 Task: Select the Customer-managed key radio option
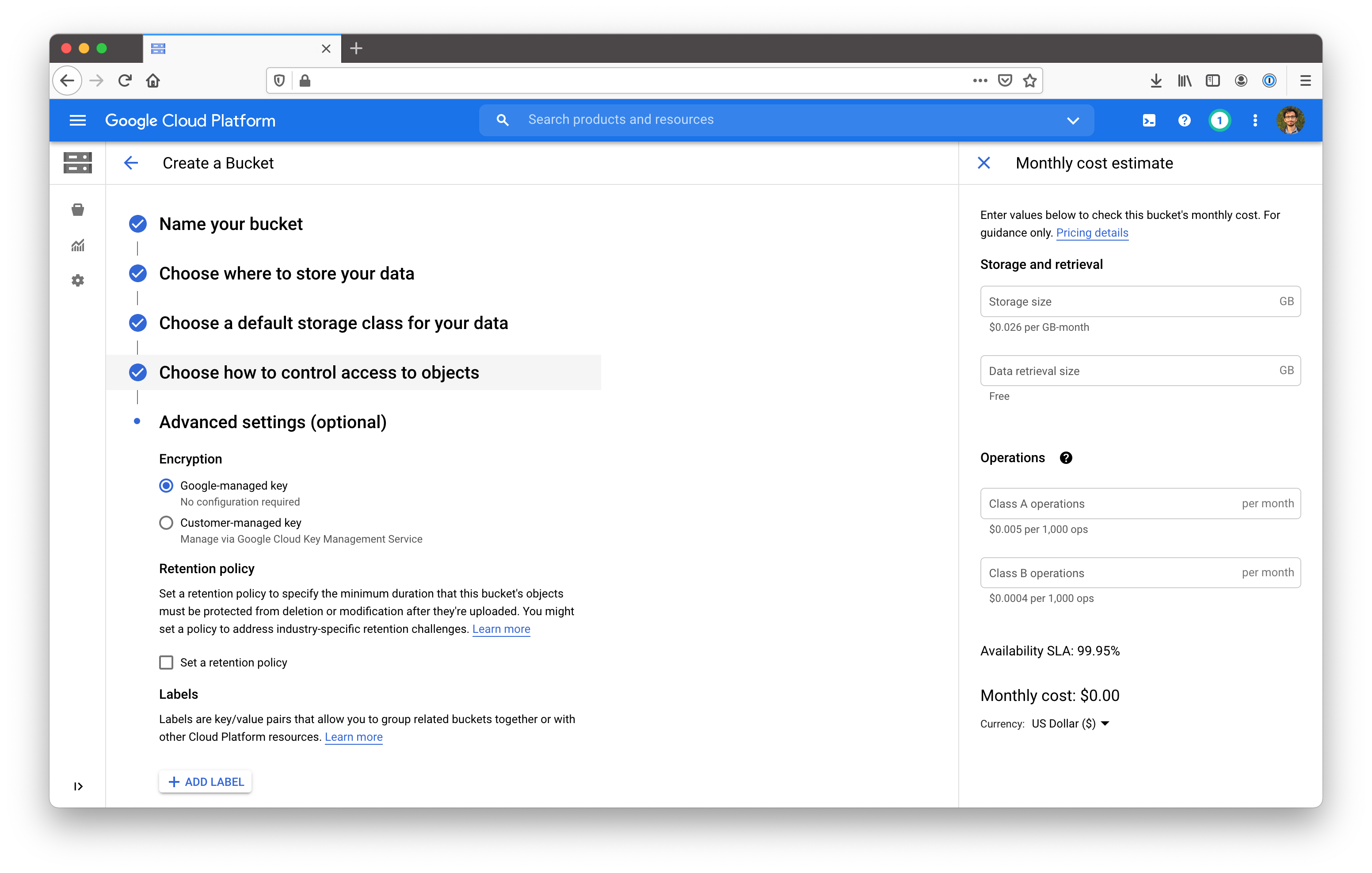(x=166, y=523)
